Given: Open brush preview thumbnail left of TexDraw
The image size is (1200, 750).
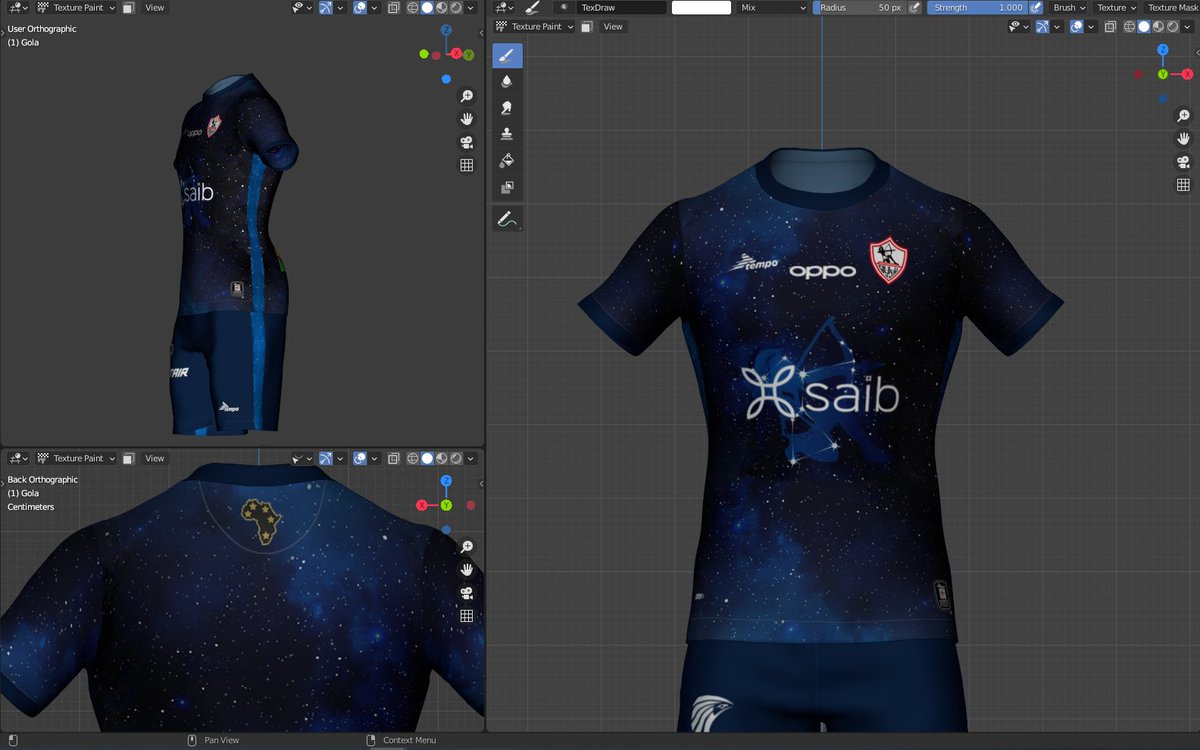Looking at the screenshot, I should pyautogui.click(x=565, y=7).
